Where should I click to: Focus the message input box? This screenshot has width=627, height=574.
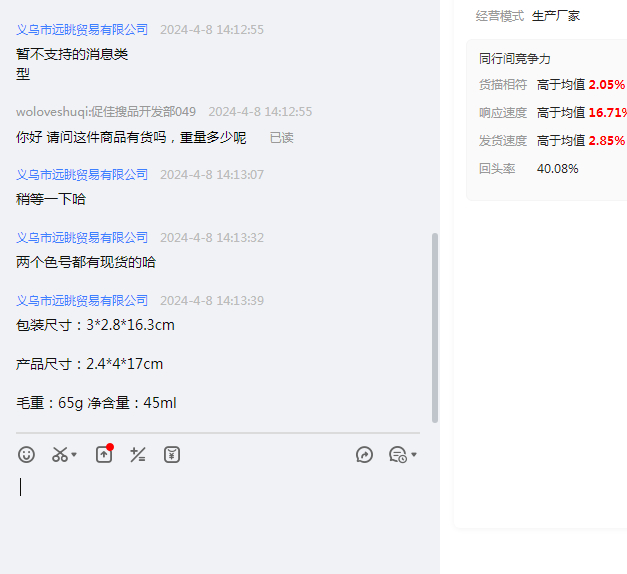220,510
